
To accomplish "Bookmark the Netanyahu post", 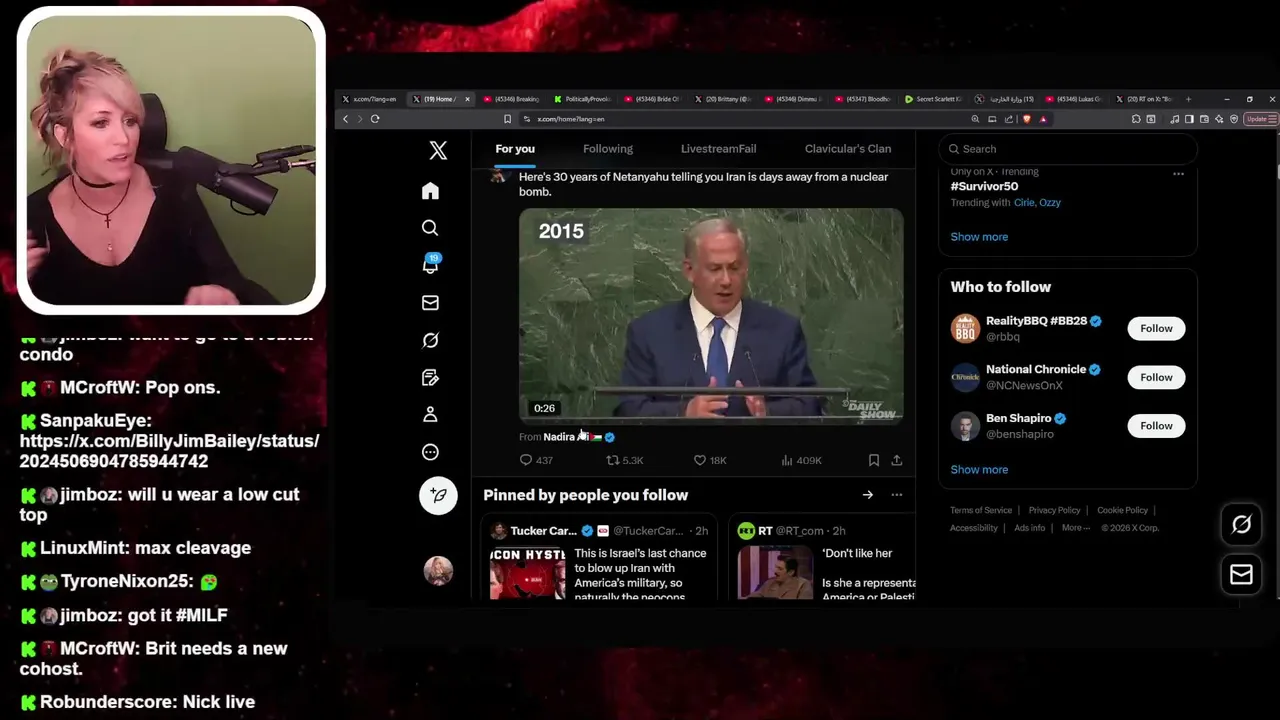I will pyautogui.click(x=873, y=460).
